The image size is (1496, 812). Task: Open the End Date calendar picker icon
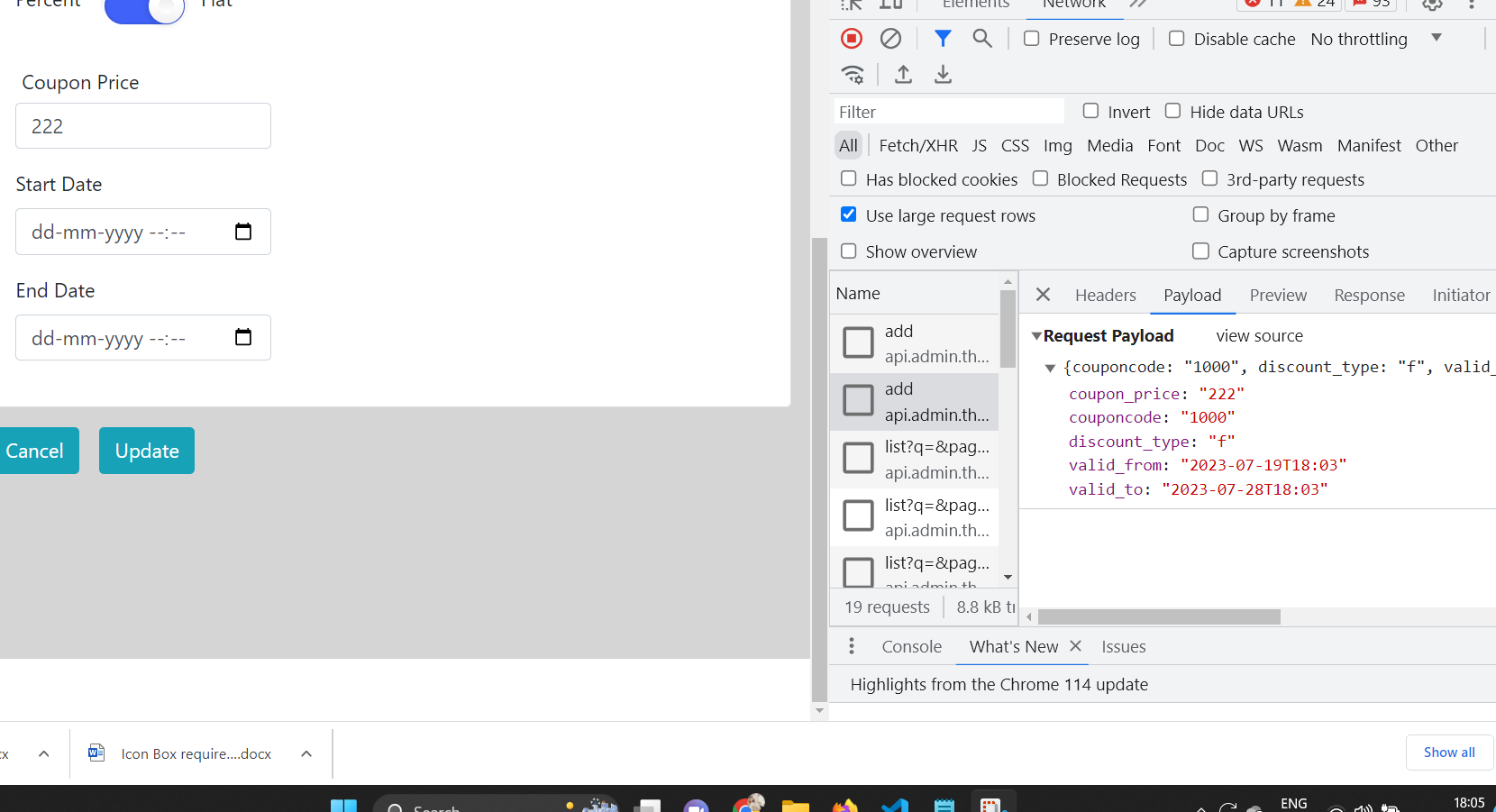243,337
